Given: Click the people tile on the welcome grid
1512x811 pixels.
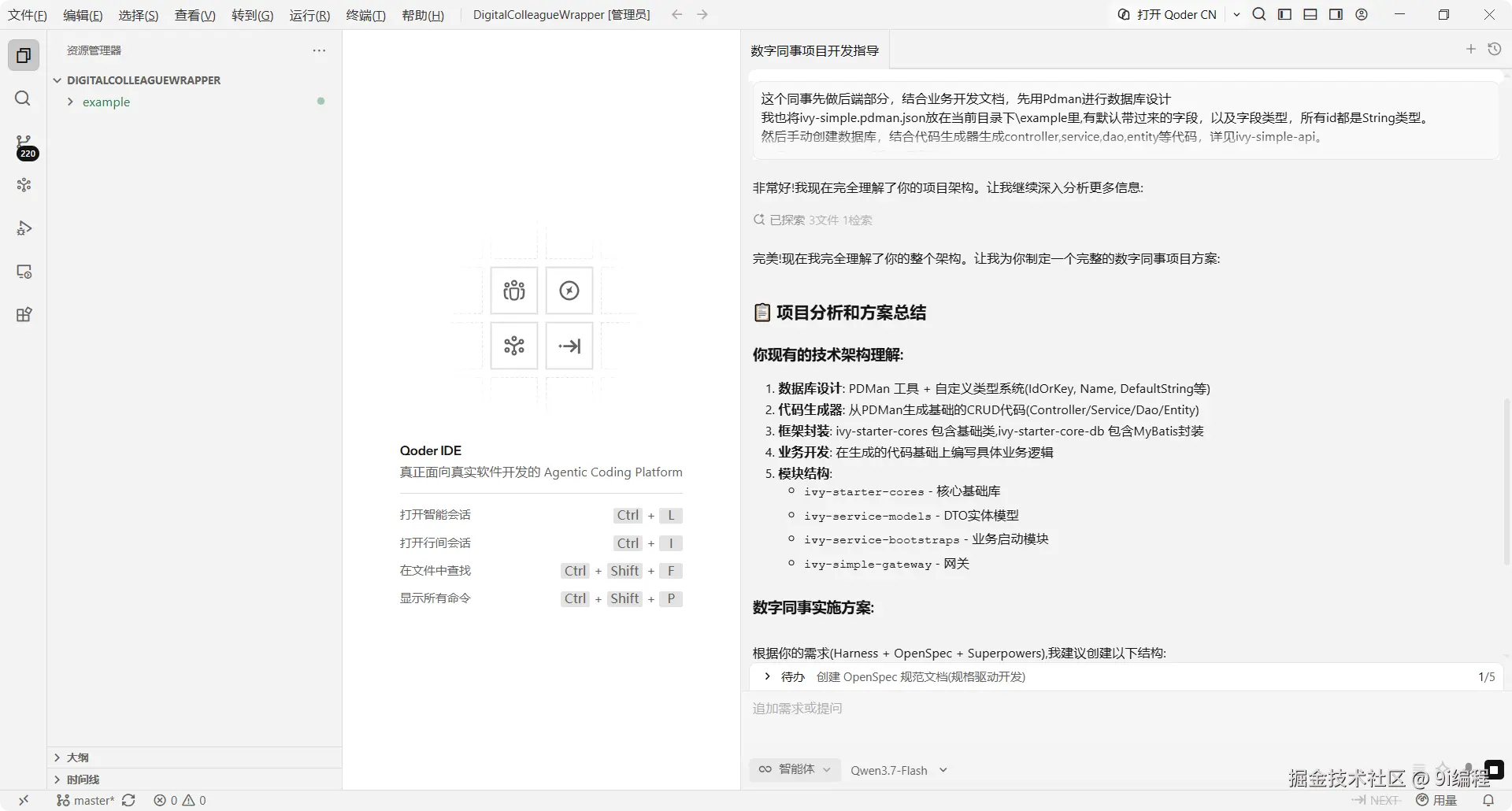Looking at the screenshot, I should pyautogui.click(x=514, y=291).
